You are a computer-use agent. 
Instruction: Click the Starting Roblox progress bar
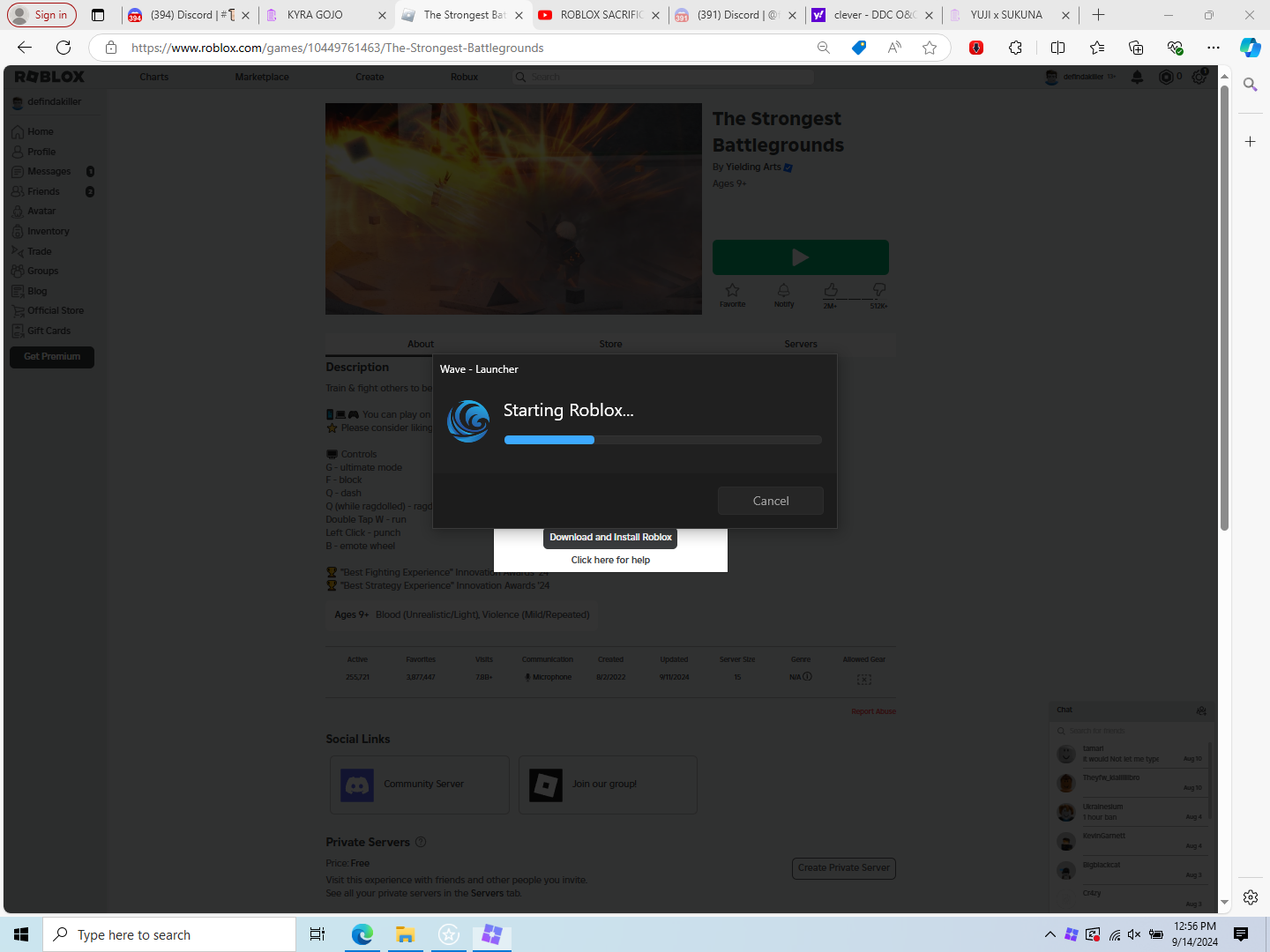(x=662, y=440)
